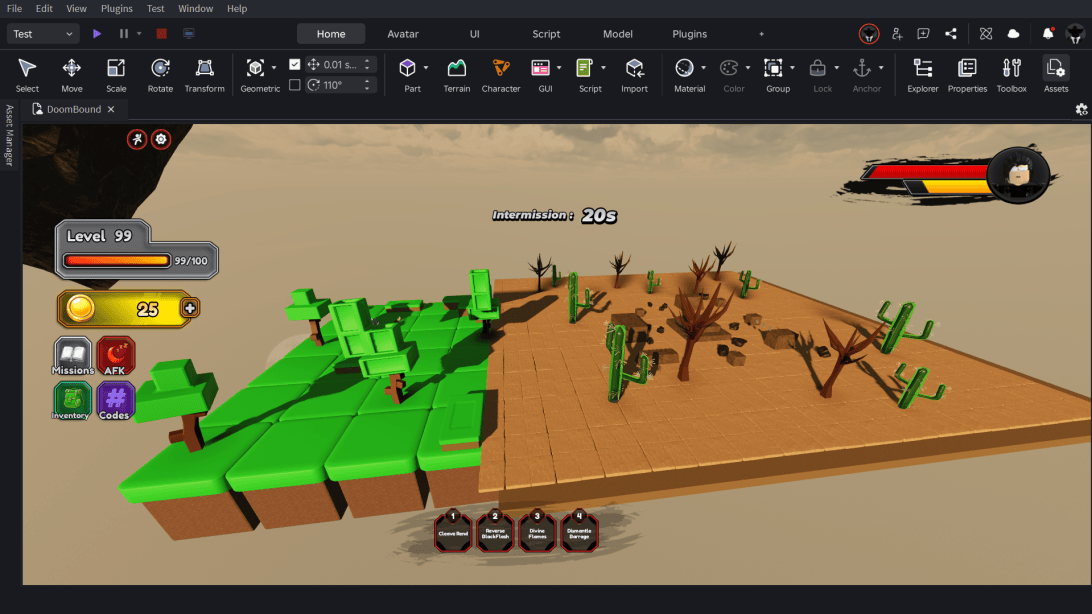
Task: Switch to the Rotate tool
Action: (160, 74)
